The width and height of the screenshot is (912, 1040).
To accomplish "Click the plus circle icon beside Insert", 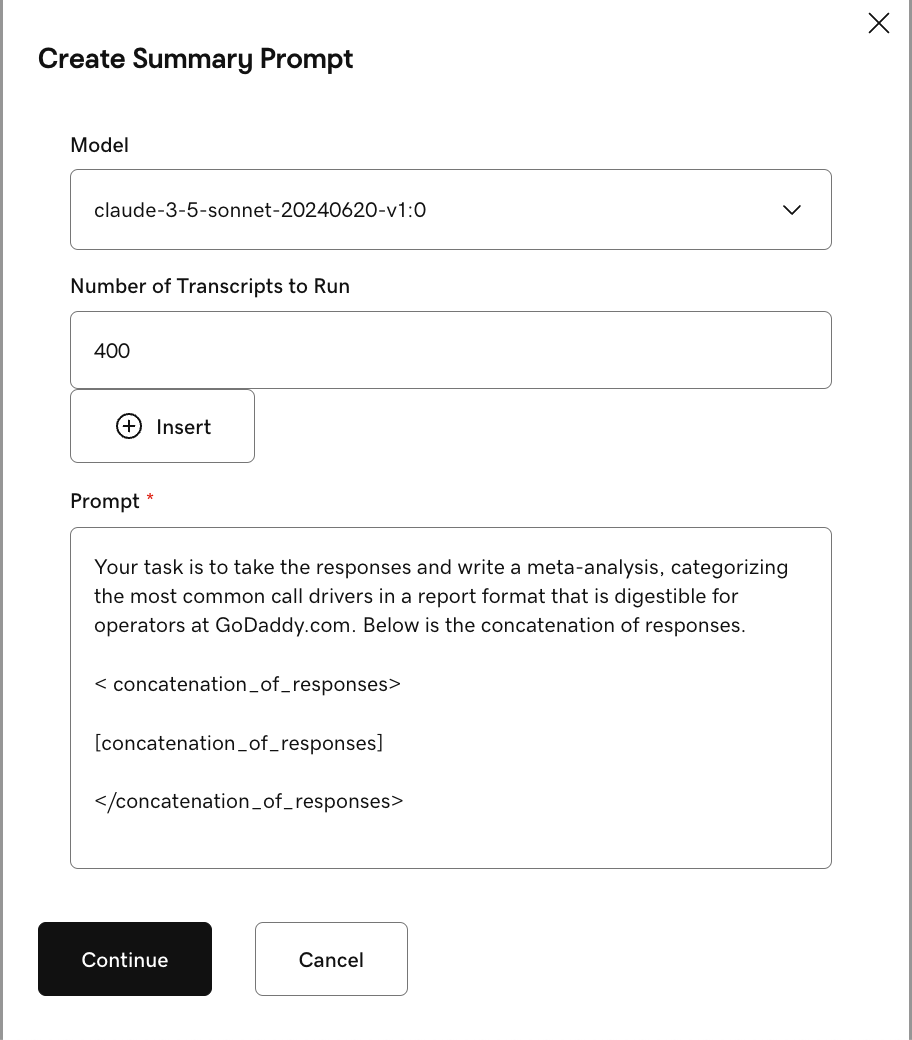I will tap(129, 427).
